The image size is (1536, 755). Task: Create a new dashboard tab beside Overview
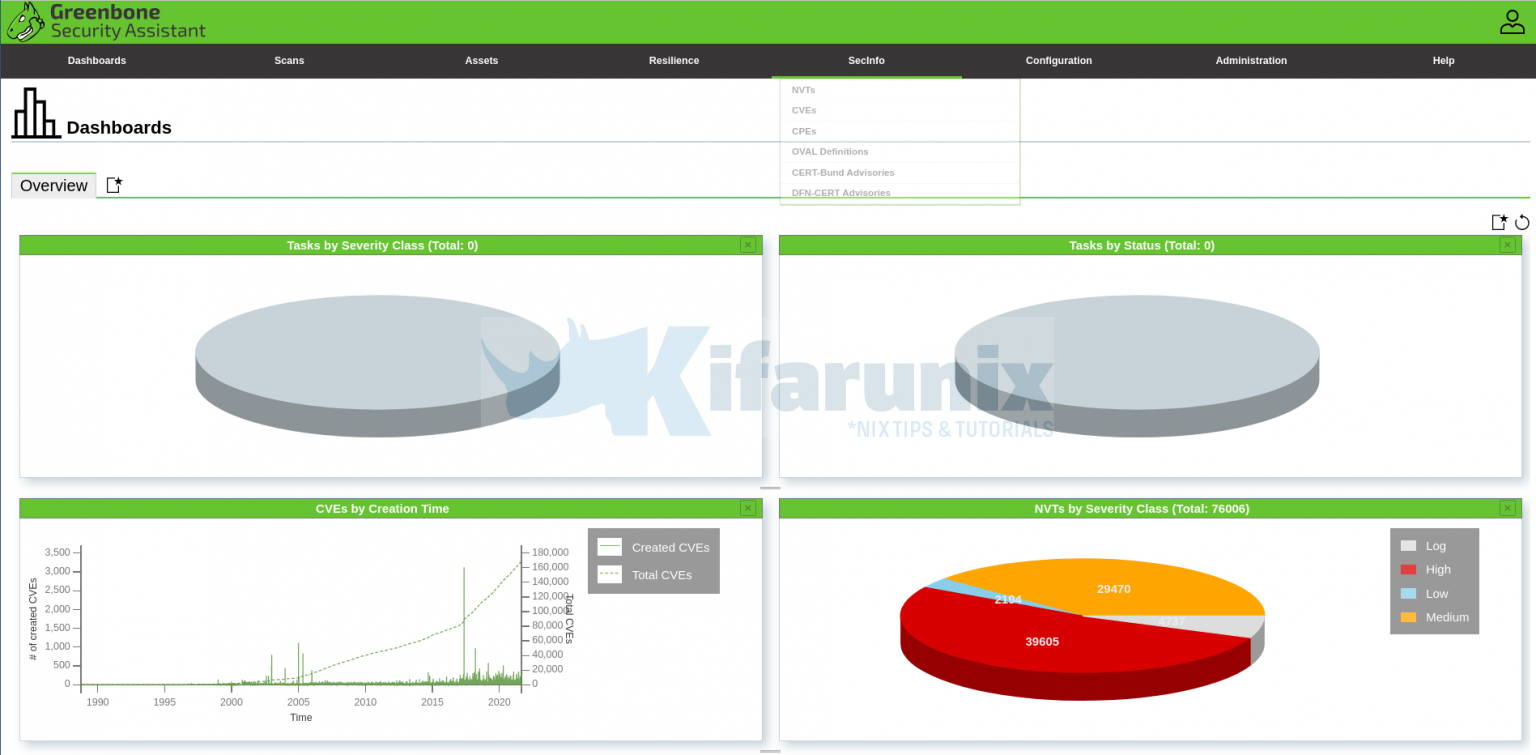[x=113, y=184]
